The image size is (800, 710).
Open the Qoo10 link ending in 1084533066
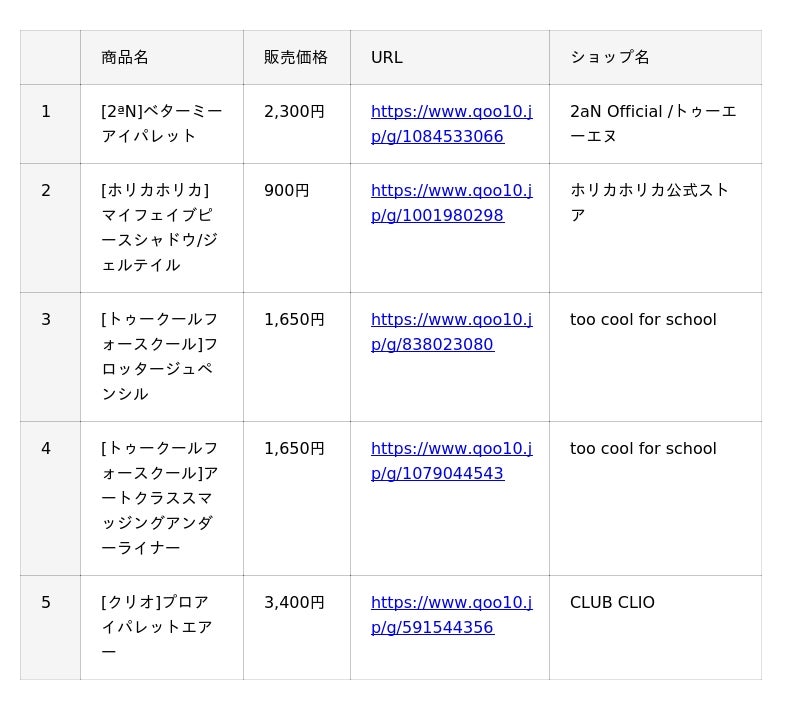click(x=451, y=124)
